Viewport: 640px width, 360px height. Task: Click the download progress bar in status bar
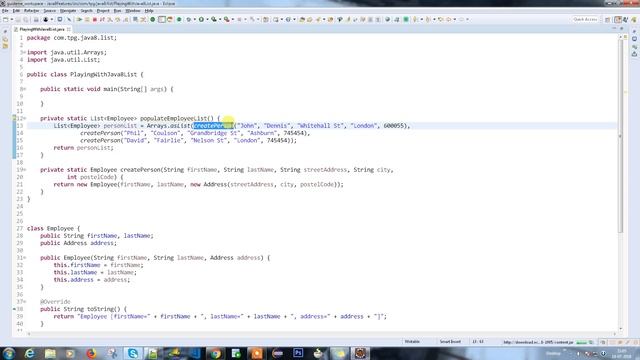click(x=582, y=342)
